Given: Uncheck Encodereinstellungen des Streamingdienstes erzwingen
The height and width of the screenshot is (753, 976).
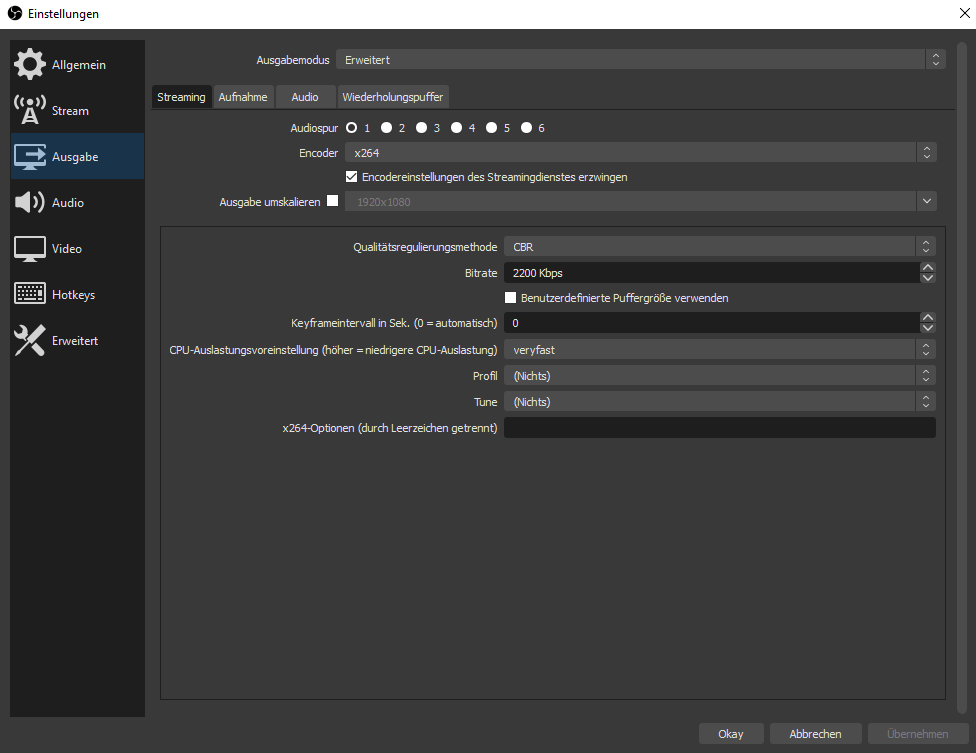Looking at the screenshot, I should click(x=352, y=177).
